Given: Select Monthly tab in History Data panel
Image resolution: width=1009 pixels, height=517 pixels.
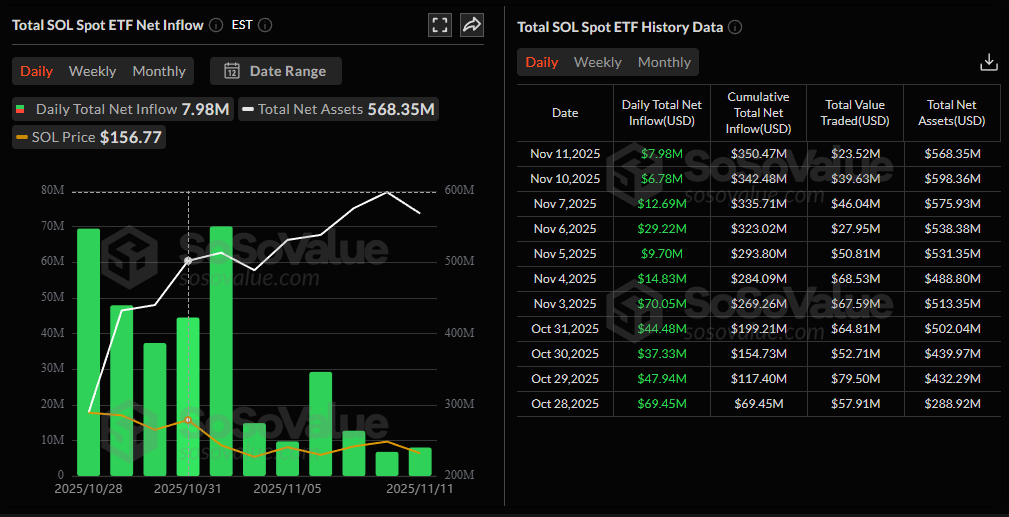Looking at the screenshot, I should [x=664, y=62].
